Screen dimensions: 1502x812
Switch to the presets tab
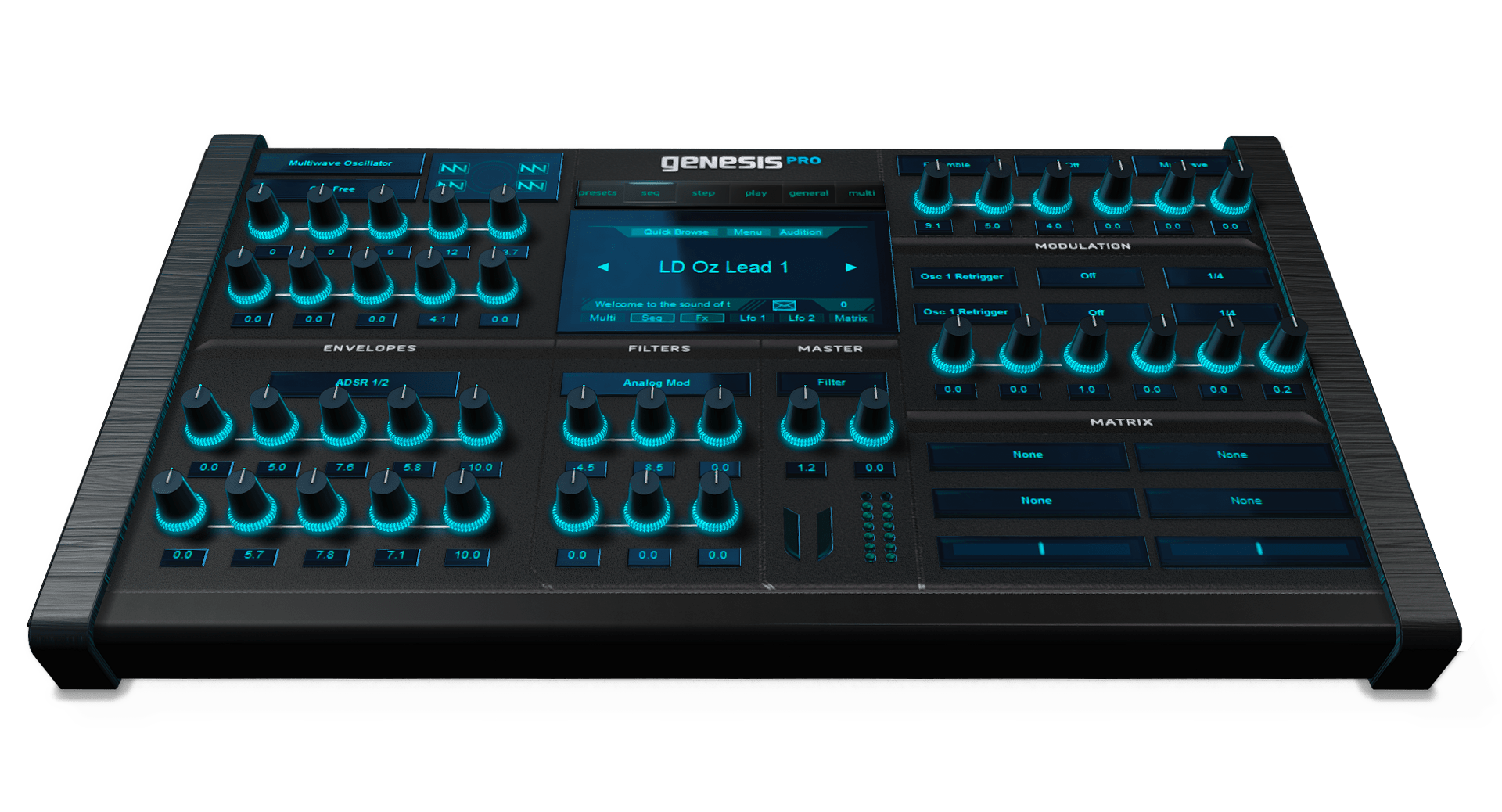(x=598, y=192)
